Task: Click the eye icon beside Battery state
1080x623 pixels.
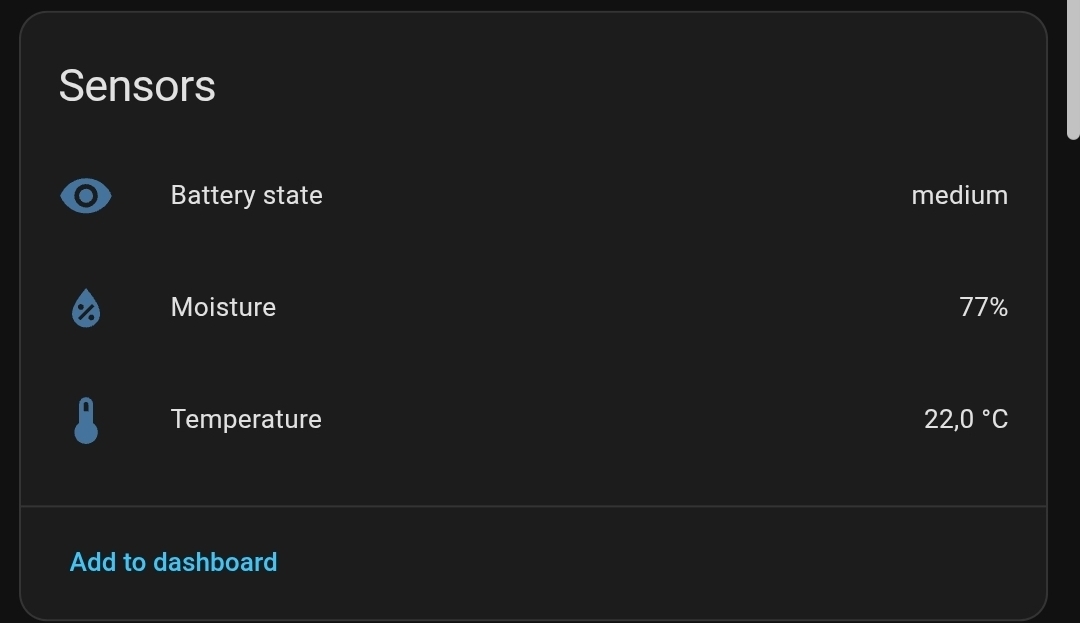Action: click(x=86, y=196)
